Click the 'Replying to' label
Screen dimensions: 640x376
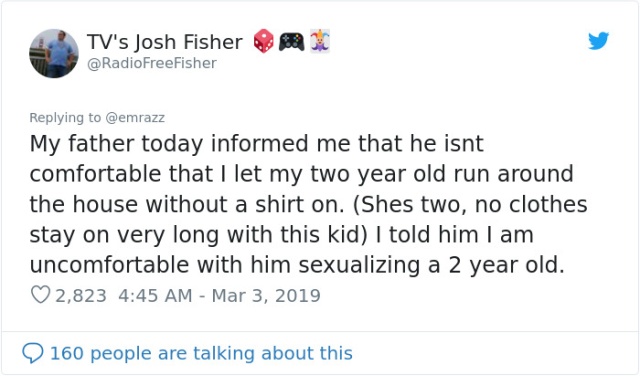click(65, 118)
